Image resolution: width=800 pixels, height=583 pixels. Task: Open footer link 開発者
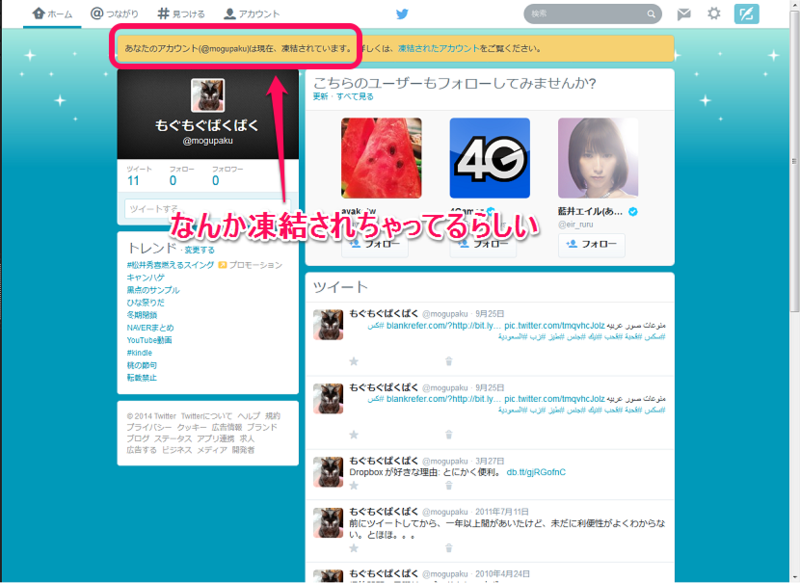click(243, 450)
